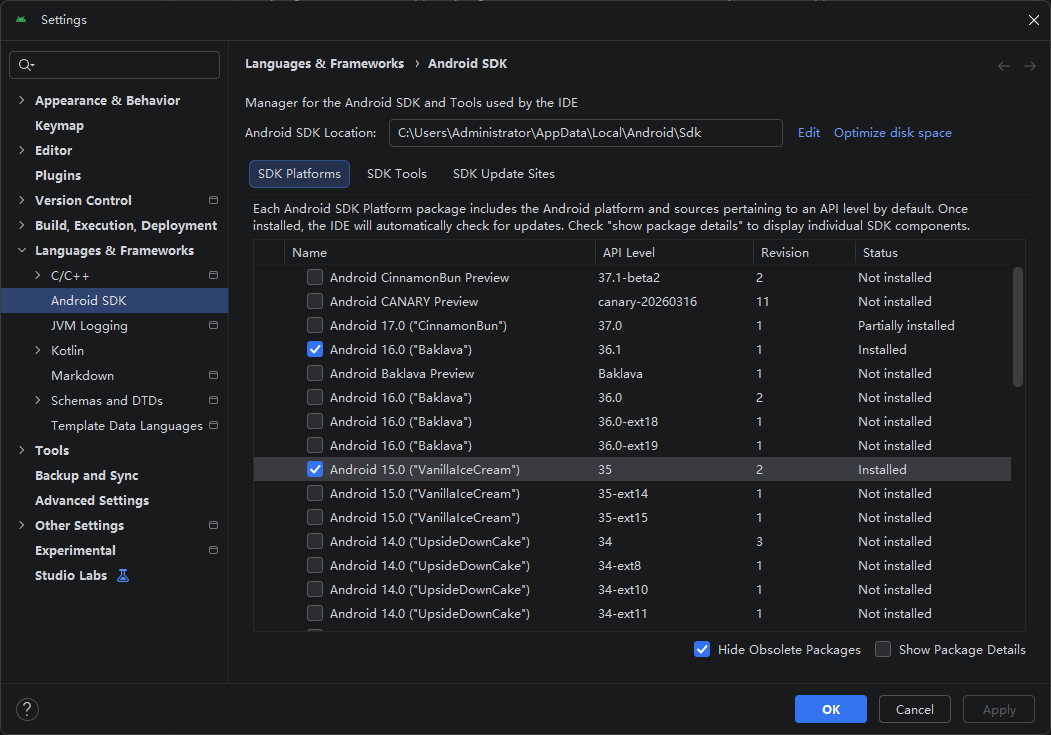Click the back navigation arrow icon
Image resolution: width=1051 pixels, height=735 pixels.
pyautogui.click(x=1003, y=66)
